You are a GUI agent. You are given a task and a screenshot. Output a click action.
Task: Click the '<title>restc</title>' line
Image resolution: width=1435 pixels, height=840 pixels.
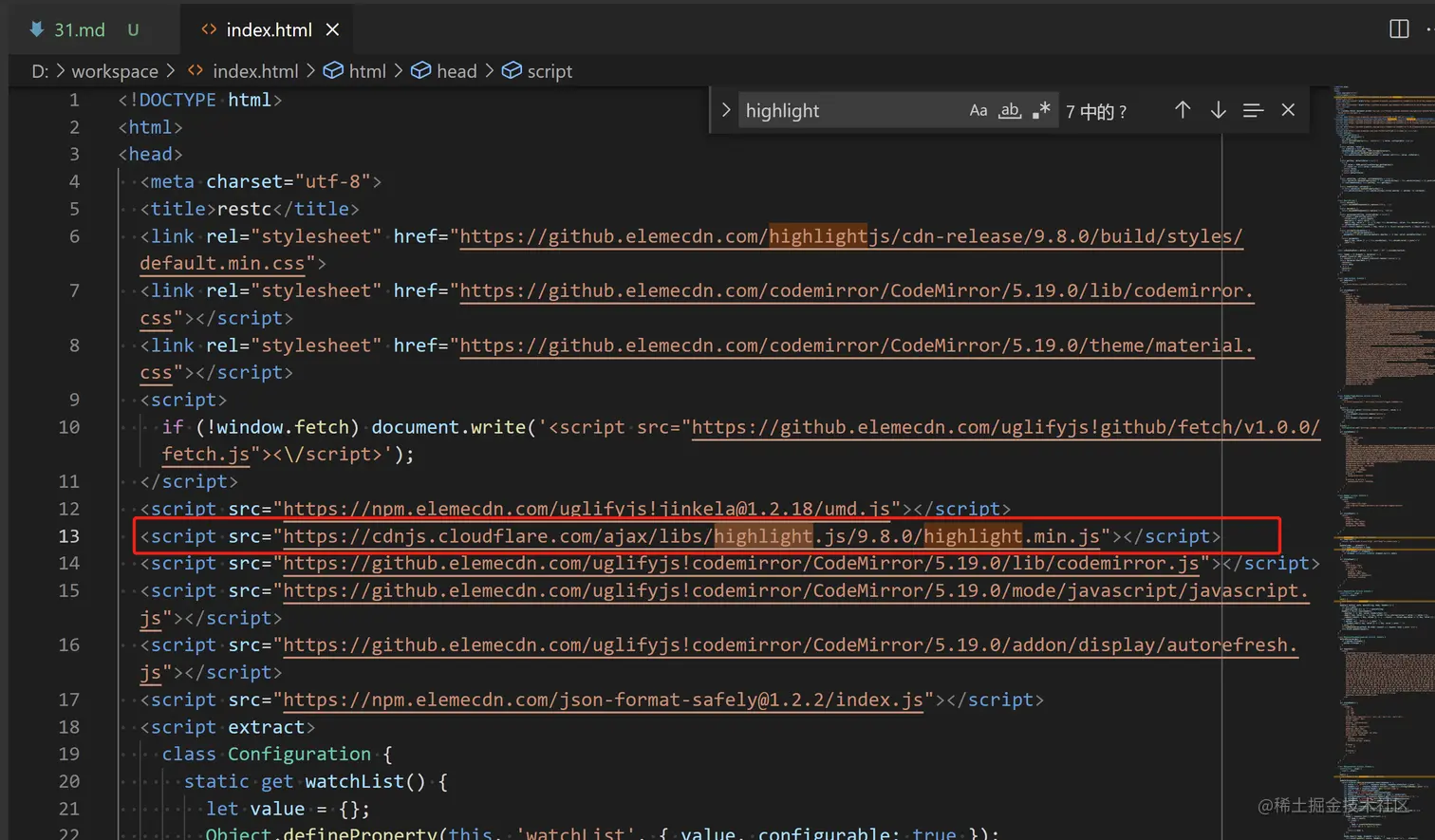[250, 209]
